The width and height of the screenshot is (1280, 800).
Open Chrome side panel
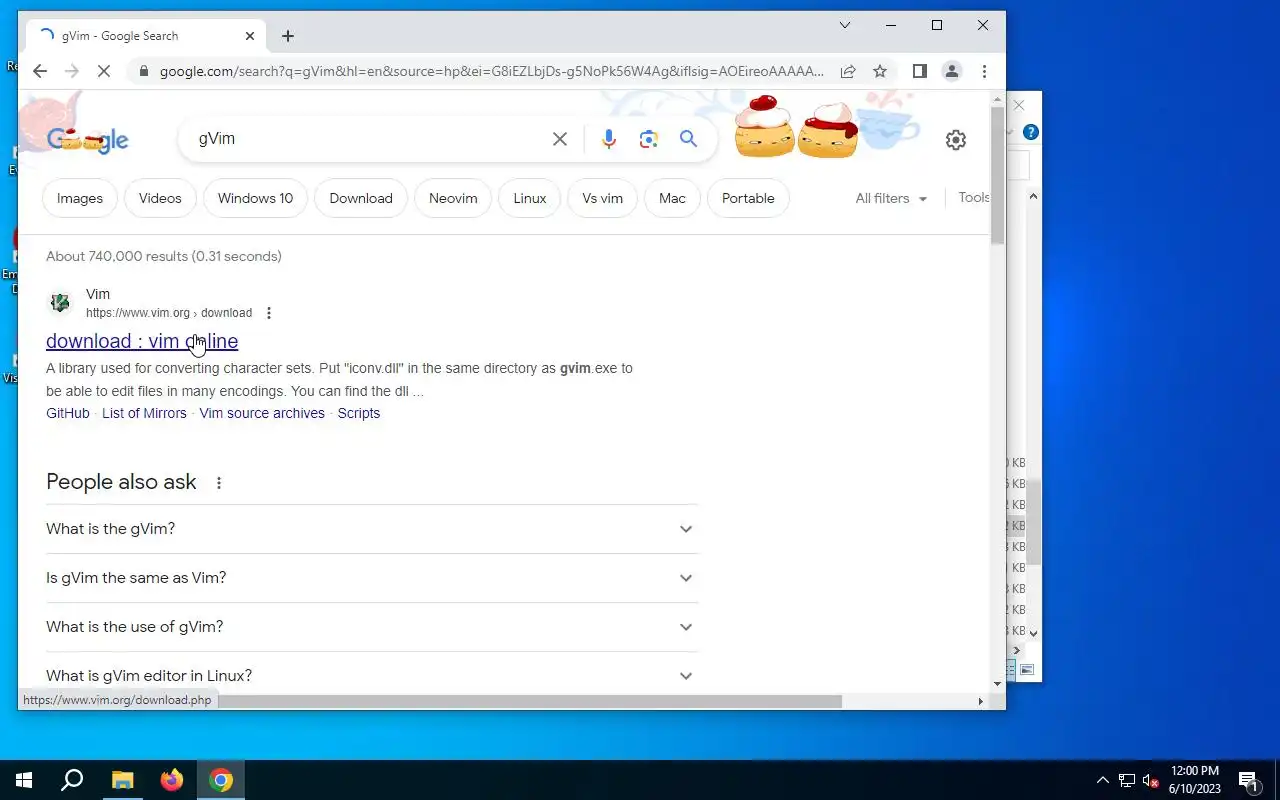[920, 71]
